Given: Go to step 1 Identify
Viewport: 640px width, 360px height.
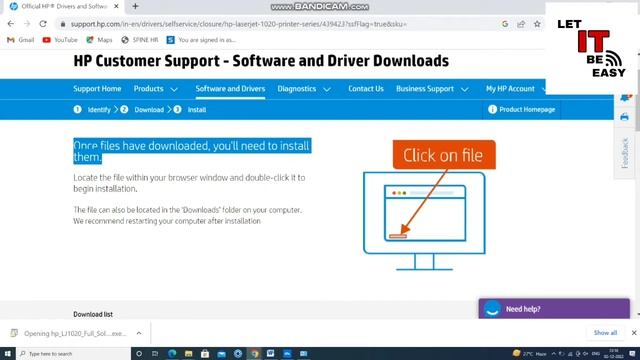Looking at the screenshot, I should [92, 109].
